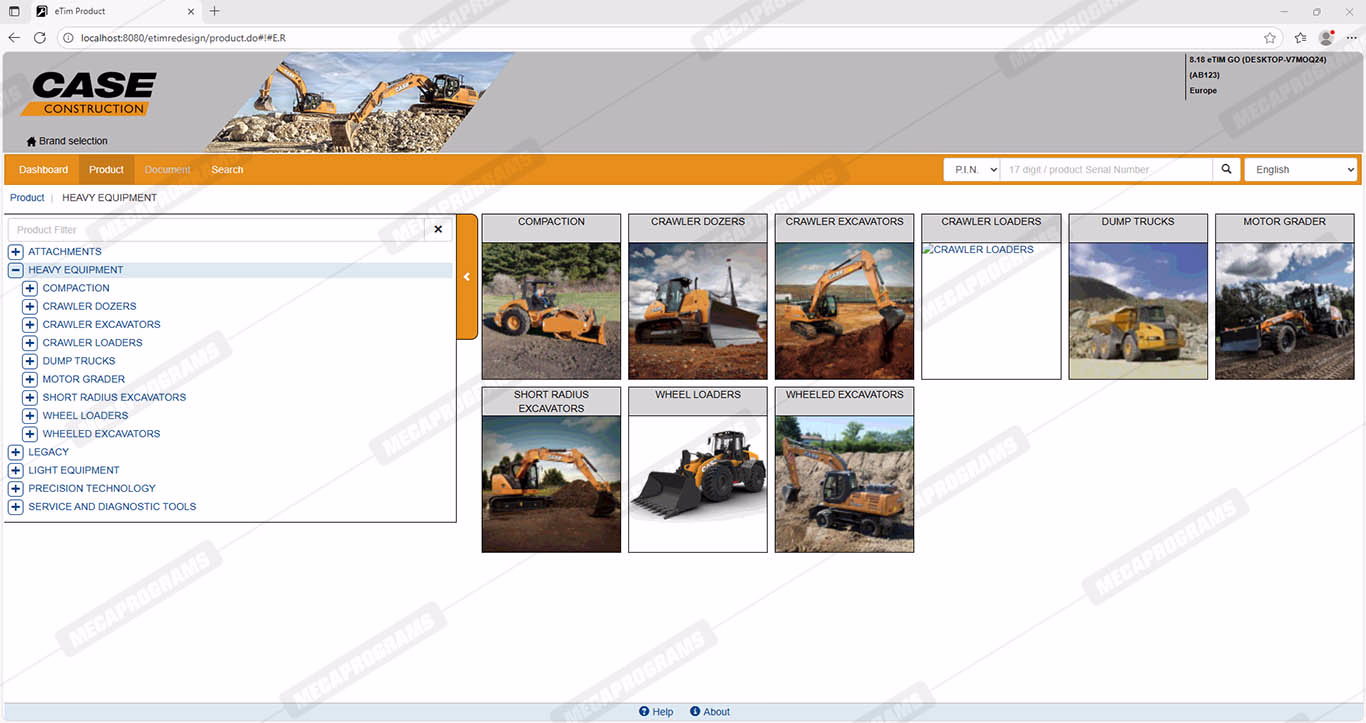This screenshot has height=723, width=1366.
Task: Click the magnifier search icon button
Action: [x=1227, y=170]
